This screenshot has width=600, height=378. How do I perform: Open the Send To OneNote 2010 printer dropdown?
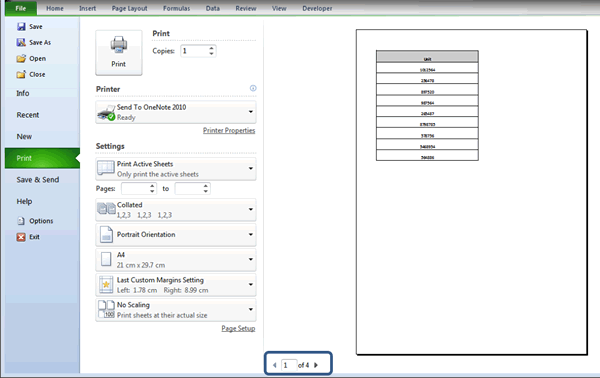pyautogui.click(x=176, y=112)
